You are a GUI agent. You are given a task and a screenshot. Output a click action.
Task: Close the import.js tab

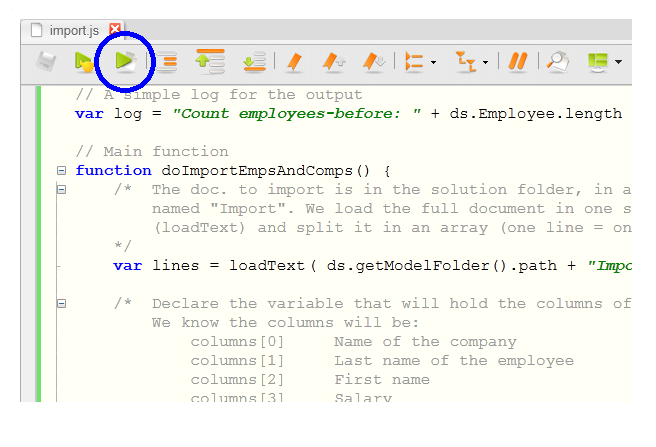(x=115, y=29)
